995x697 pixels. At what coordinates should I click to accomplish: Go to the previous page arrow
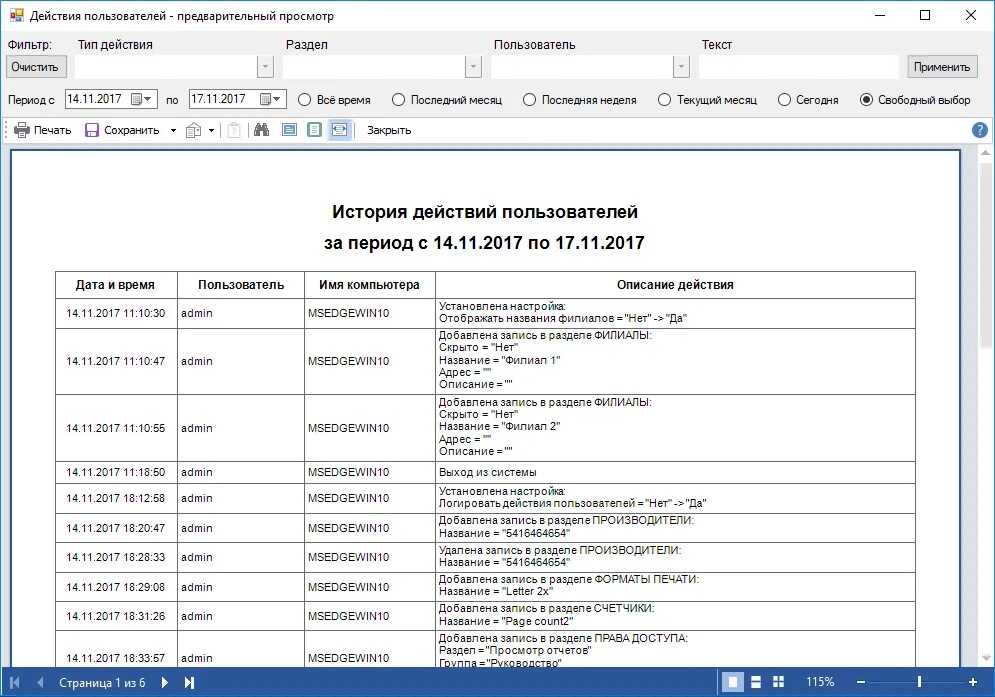click(39, 682)
